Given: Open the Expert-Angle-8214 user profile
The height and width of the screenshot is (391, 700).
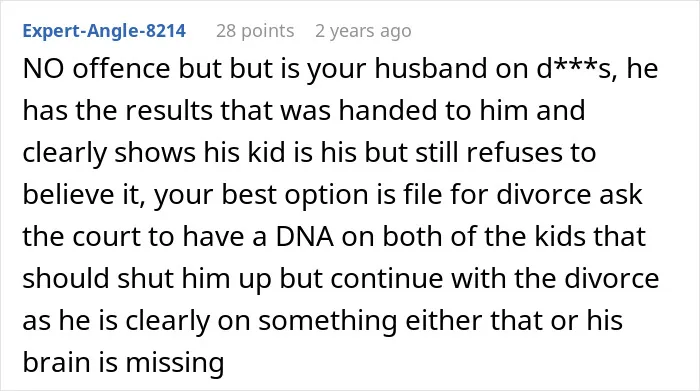Looking at the screenshot, I should pyautogui.click(x=104, y=31).
